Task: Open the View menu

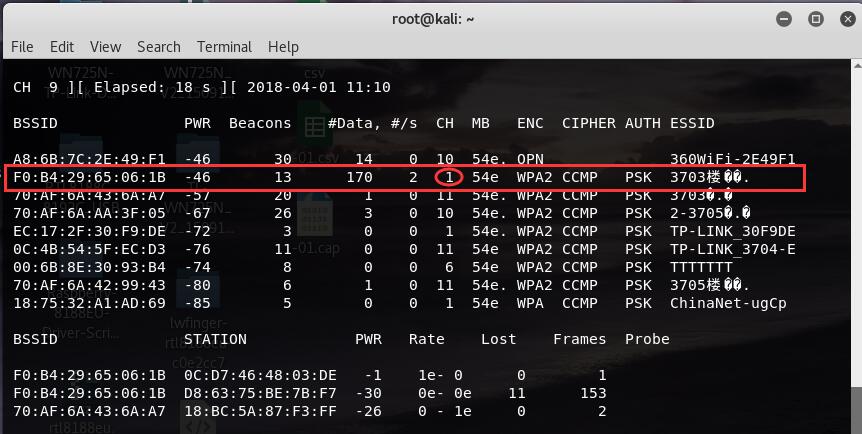Action: click(x=105, y=46)
